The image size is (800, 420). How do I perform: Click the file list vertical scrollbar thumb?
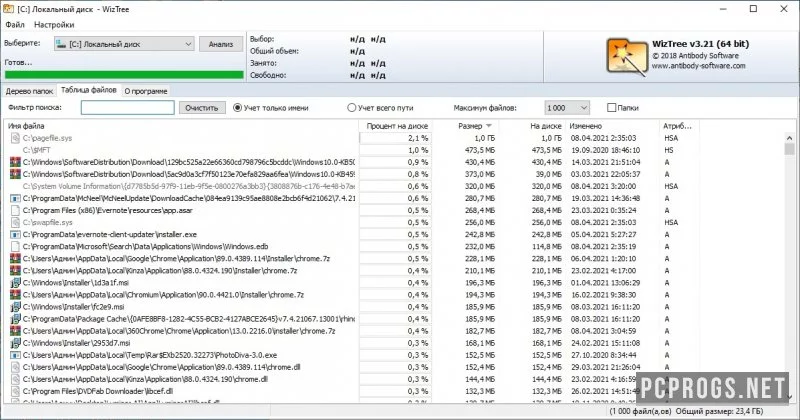[789, 149]
